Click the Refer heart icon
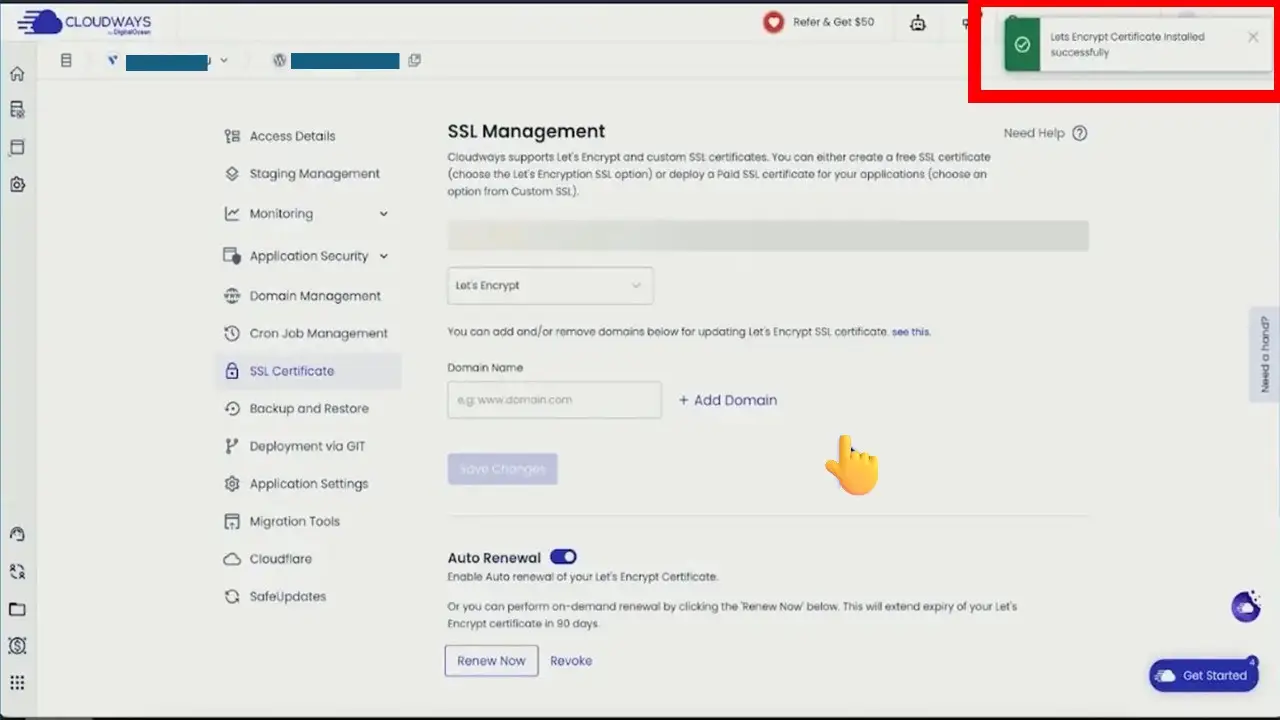Image resolution: width=1280 pixels, height=720 pixels. [x=773, y=22]
